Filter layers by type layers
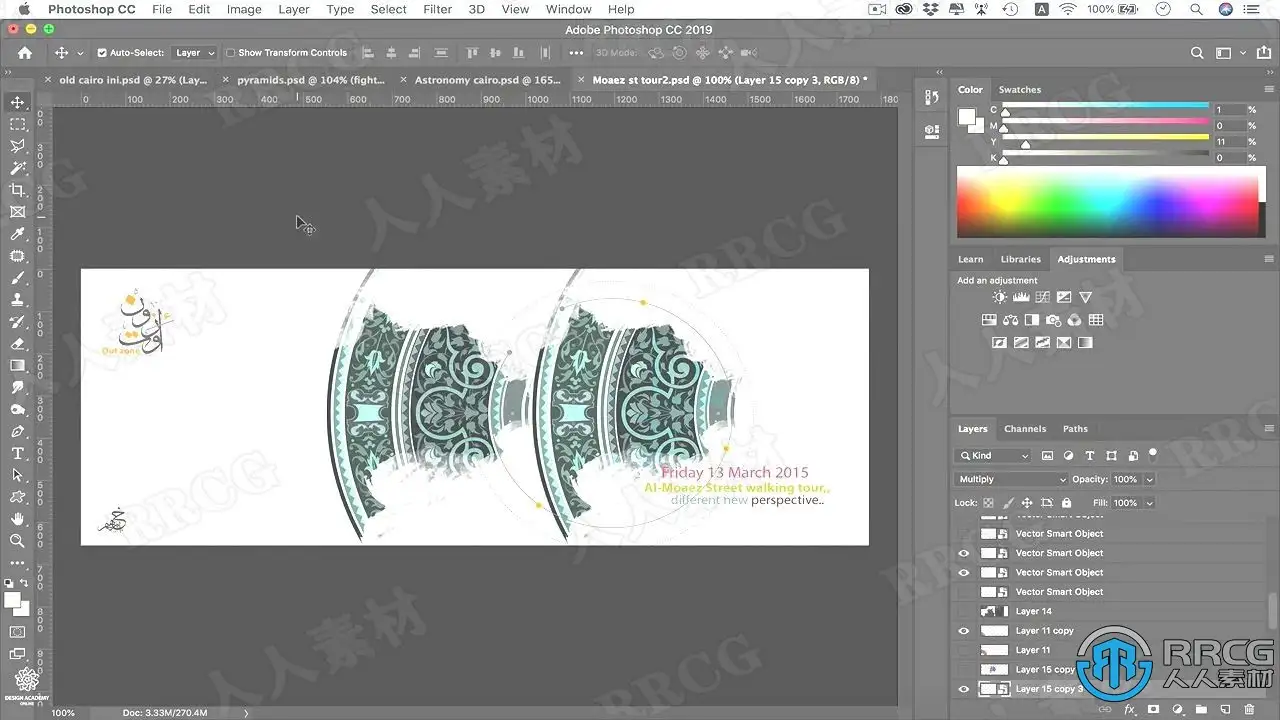 pyautogui.click(x=1089, y=456)
